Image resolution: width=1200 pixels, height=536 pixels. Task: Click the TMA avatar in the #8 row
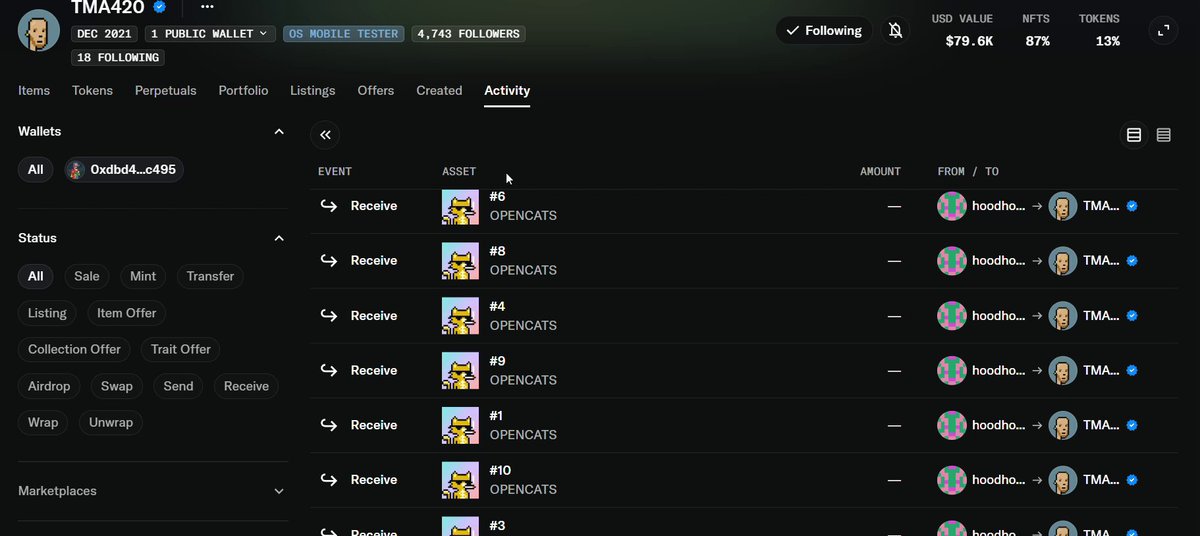(x=1062, y=261)
